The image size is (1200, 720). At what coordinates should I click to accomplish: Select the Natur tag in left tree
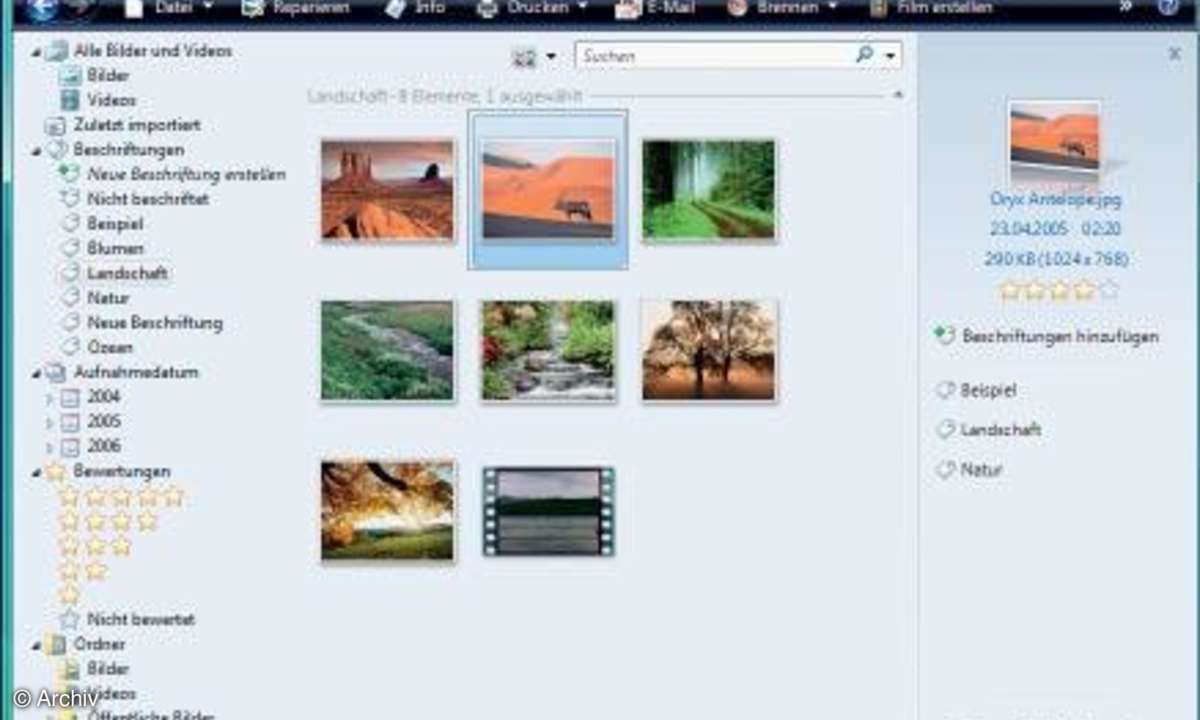108,298
